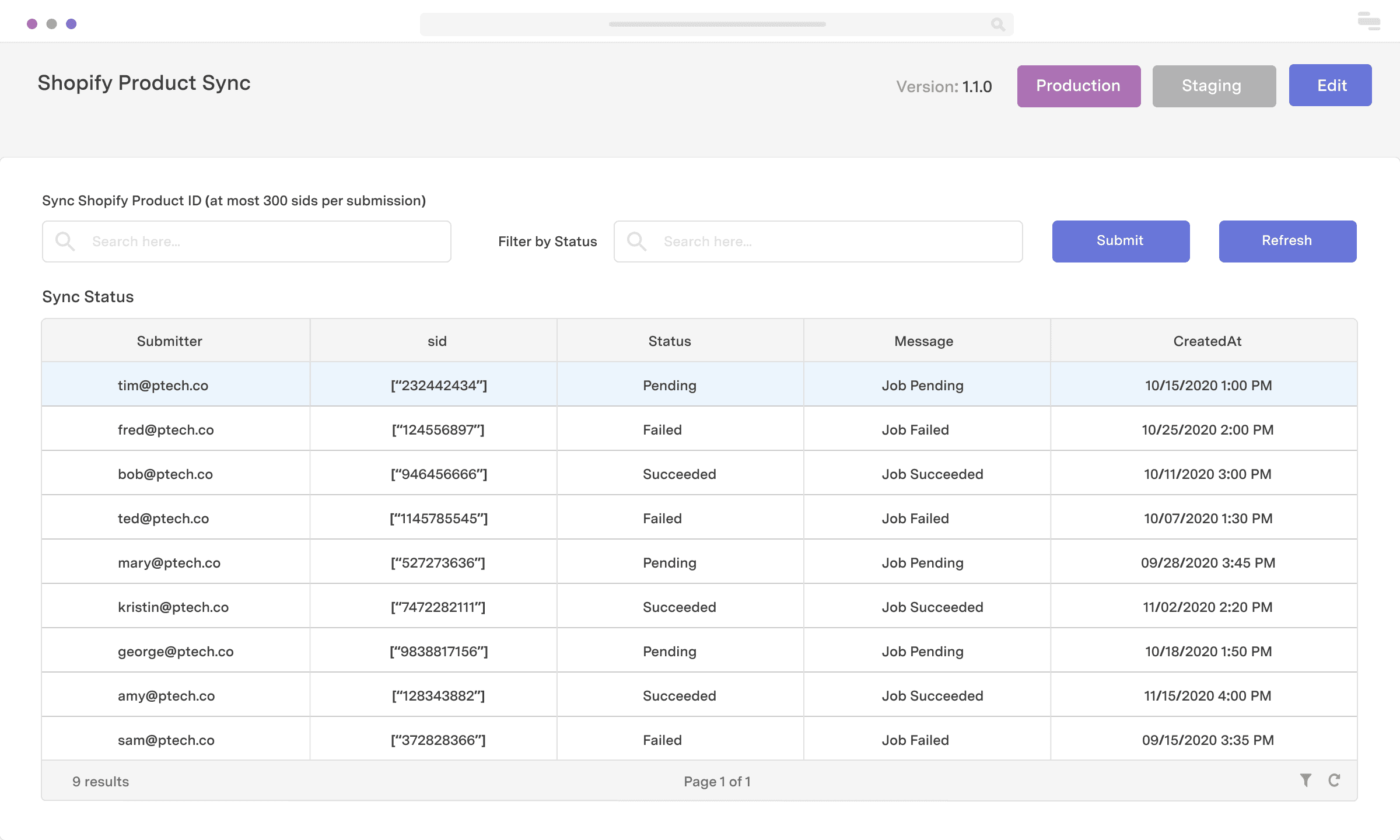Image resolution: width=1400 pixels, height=840 pixels.
Task: Select the Production environment
Action: [1079, 86]
